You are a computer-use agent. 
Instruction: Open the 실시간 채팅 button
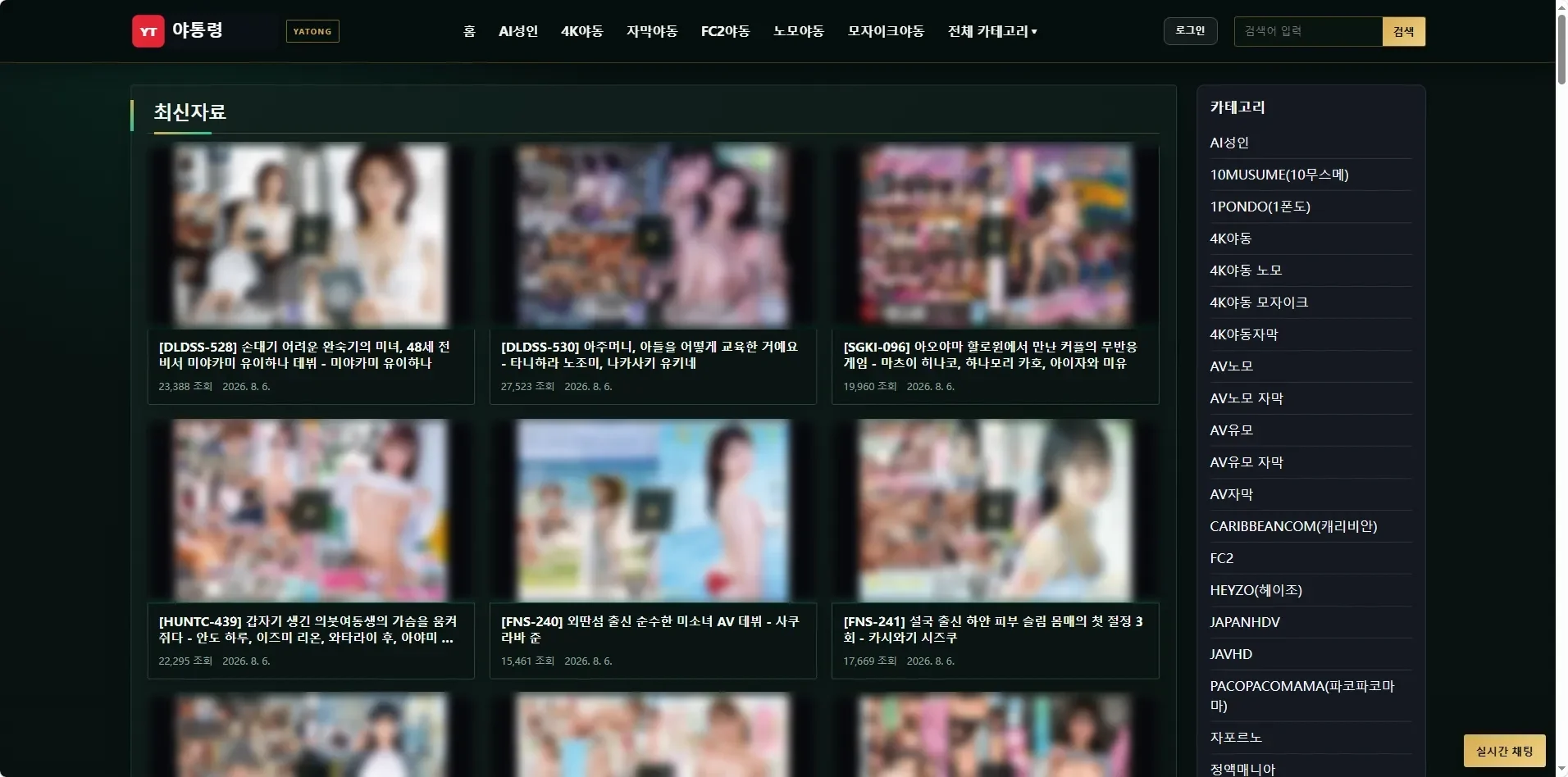pyautogui.click(x=1504, y=751)
